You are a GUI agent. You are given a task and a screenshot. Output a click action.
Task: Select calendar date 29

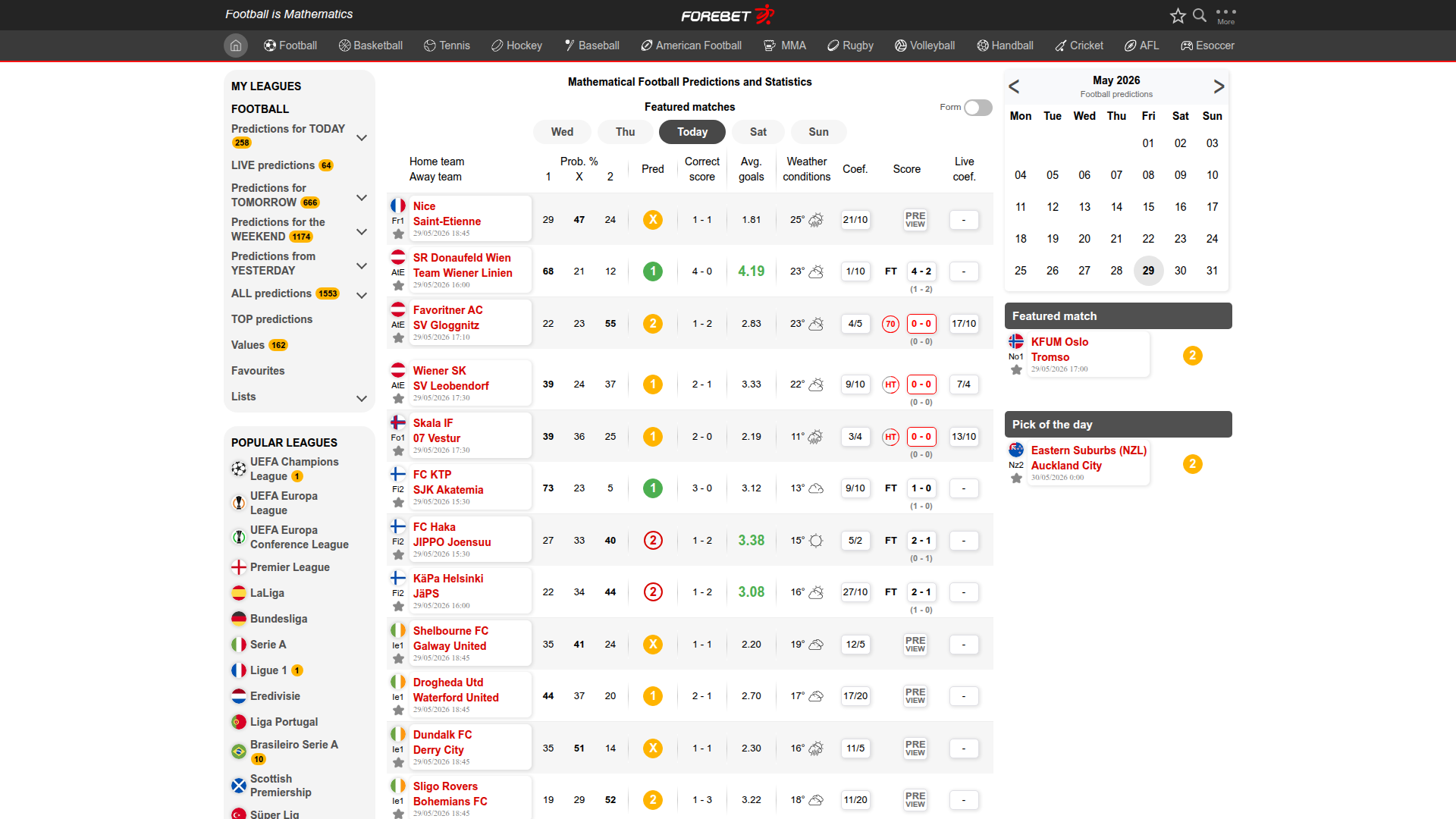click(x=1148, y=271)
